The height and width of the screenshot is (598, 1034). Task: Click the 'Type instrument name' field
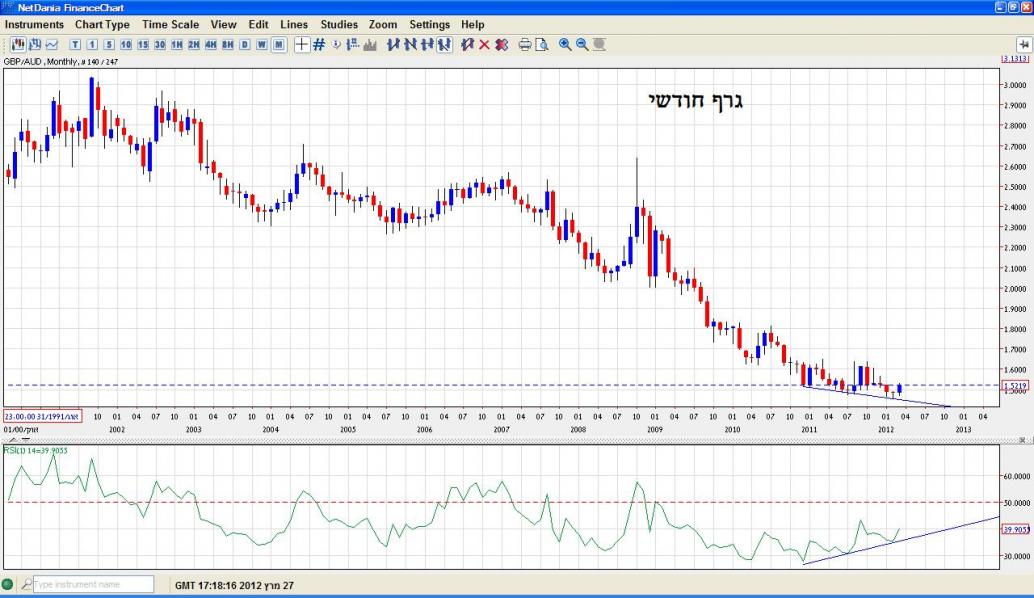click(x=94, y=584)
